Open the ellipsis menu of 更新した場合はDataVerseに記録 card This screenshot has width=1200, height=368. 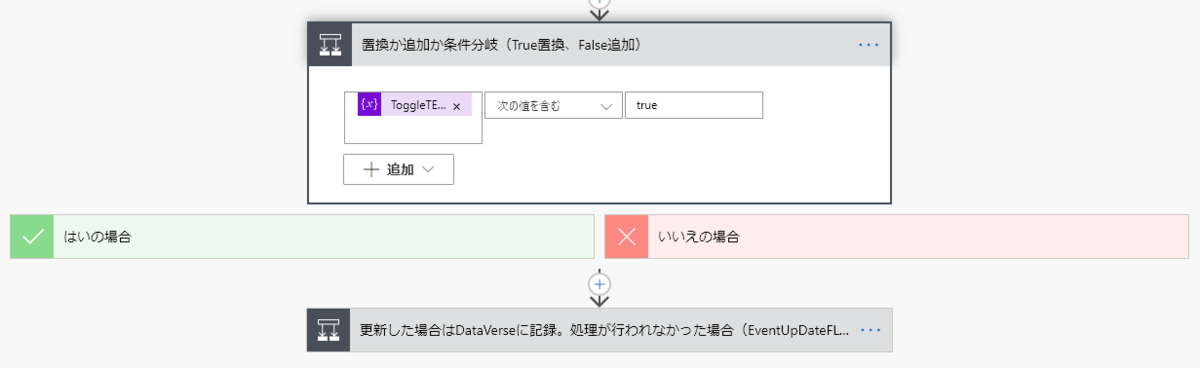pos(869,329)
